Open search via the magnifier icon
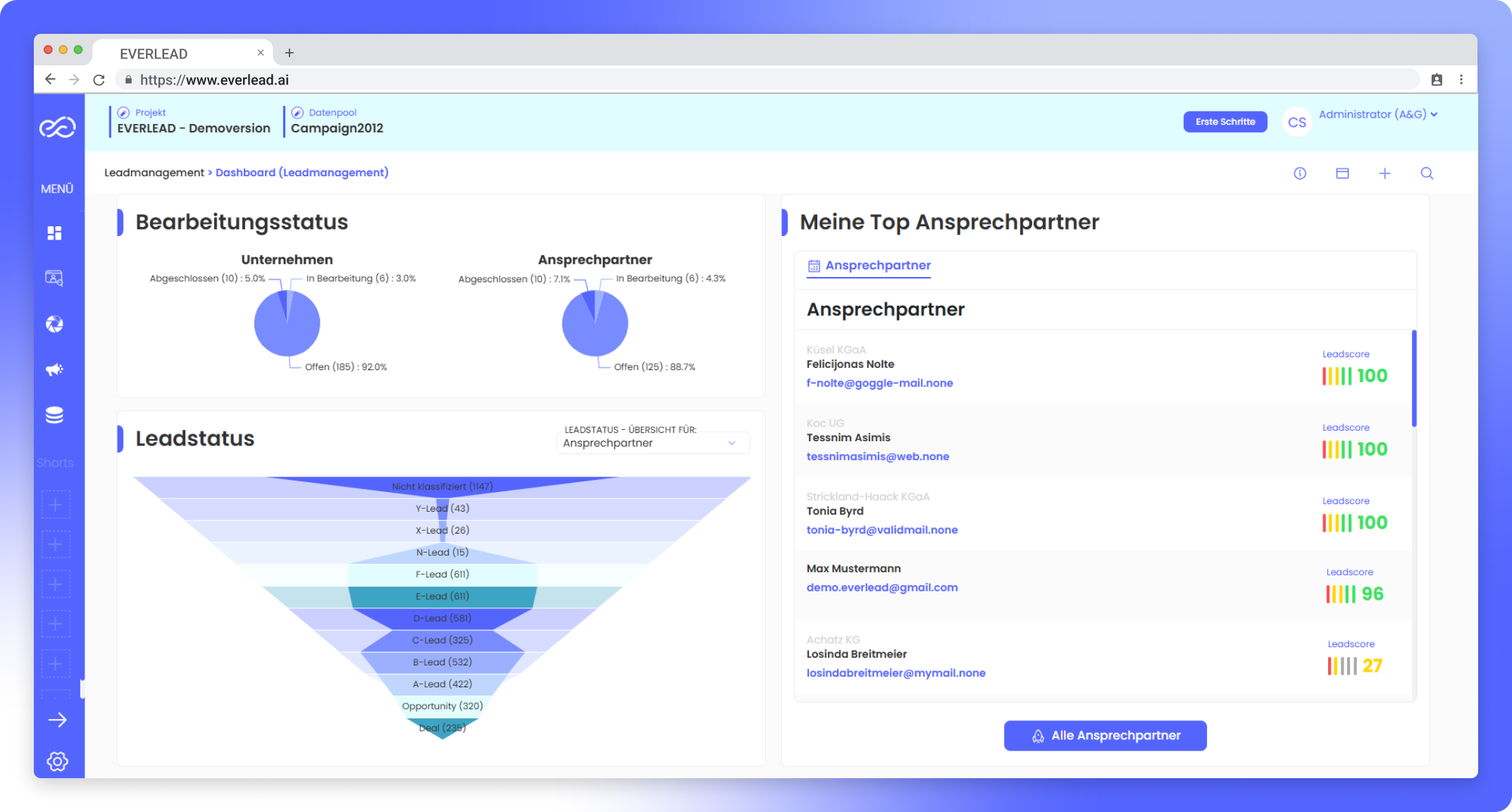 (1427, 173)
